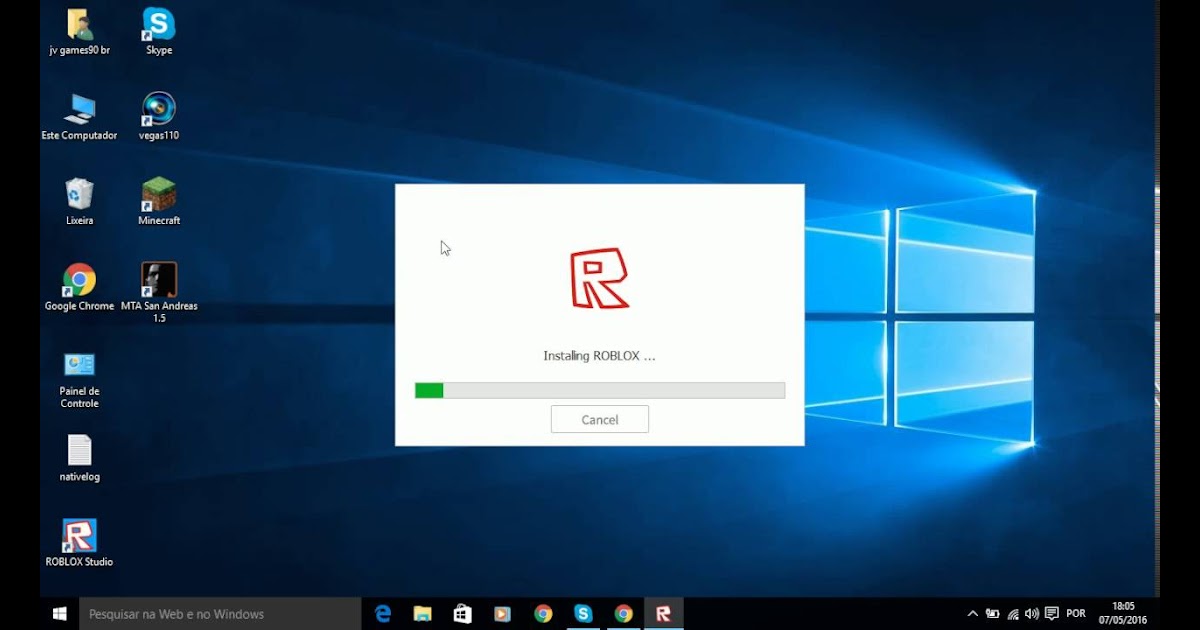Open File Explorer from the taskbar
The width and height of the screenshot is (1200, 630).
[423, 614]
